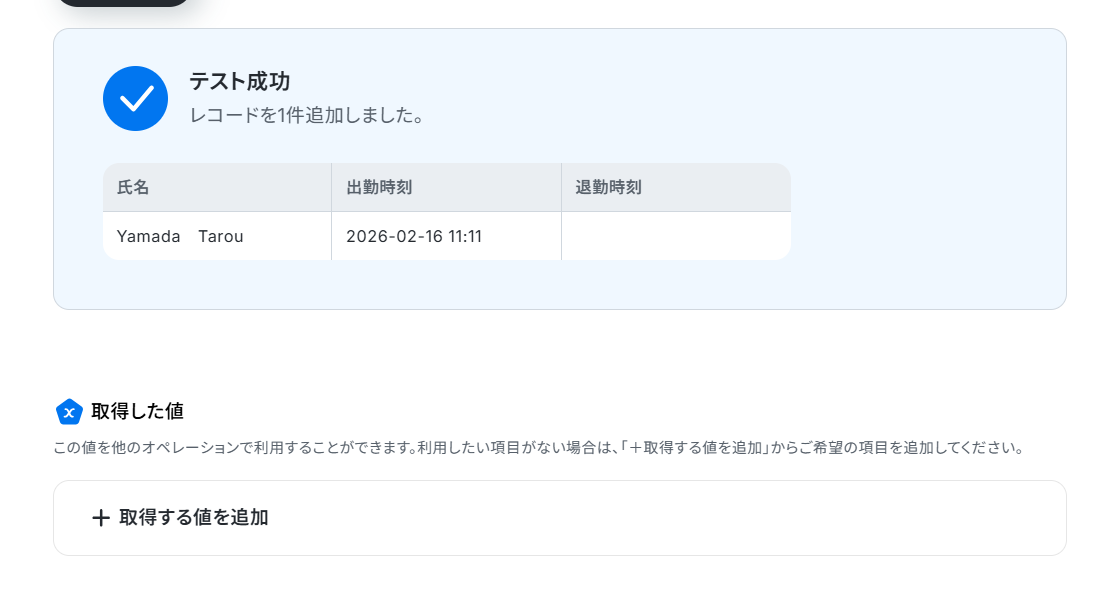Click the テスト成功 heading

[240, 82]
